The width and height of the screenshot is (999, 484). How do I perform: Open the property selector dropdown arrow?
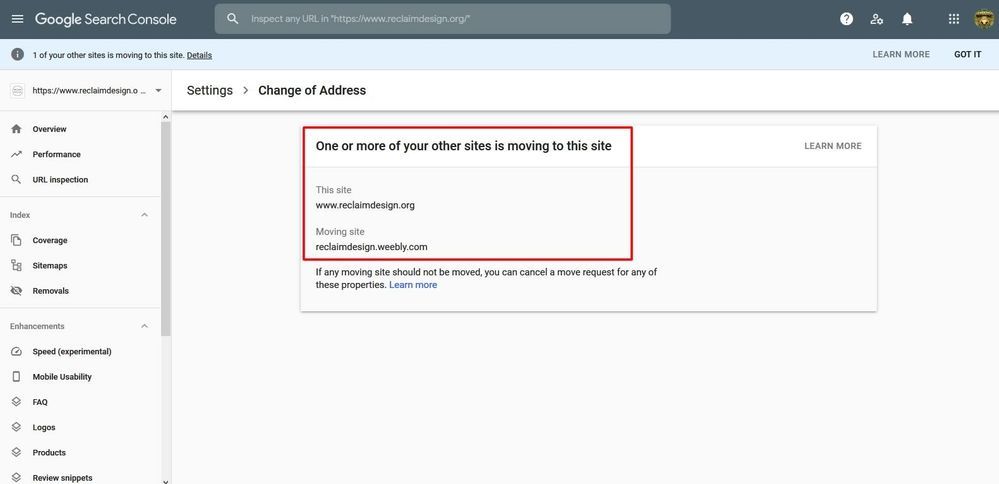click(158, 90)
